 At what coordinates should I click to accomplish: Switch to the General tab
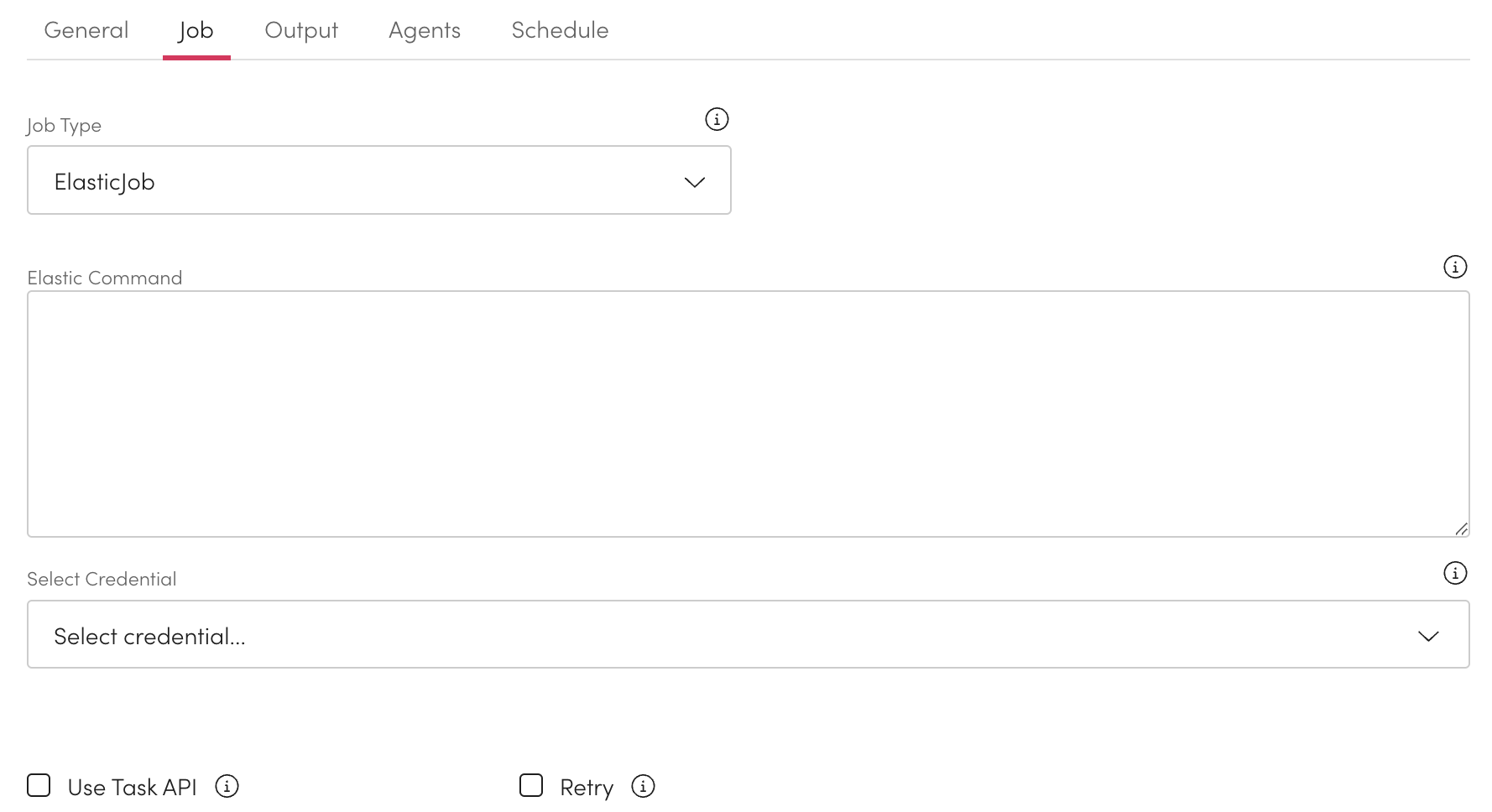86,30
